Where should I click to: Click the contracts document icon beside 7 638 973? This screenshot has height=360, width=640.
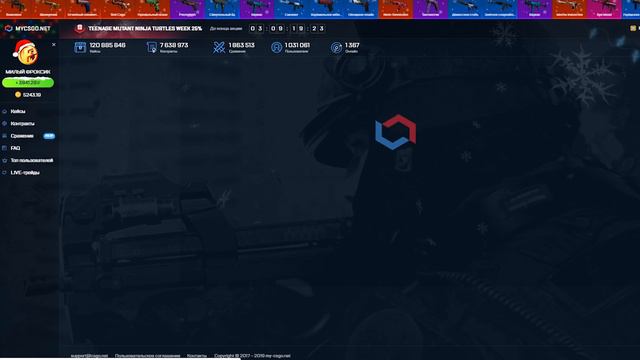tap(151, 48)
